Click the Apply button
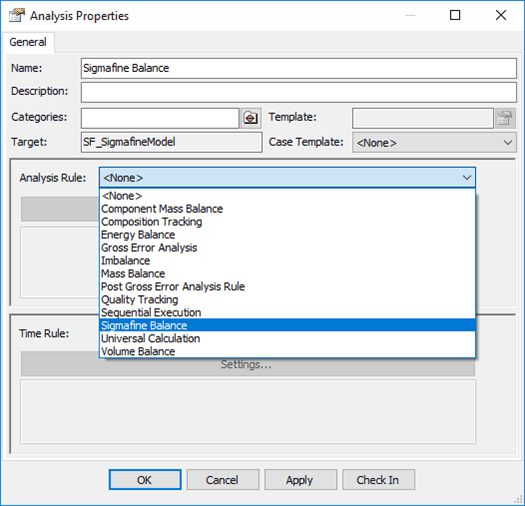Viewport: 525px width, 506px height. 300,480
